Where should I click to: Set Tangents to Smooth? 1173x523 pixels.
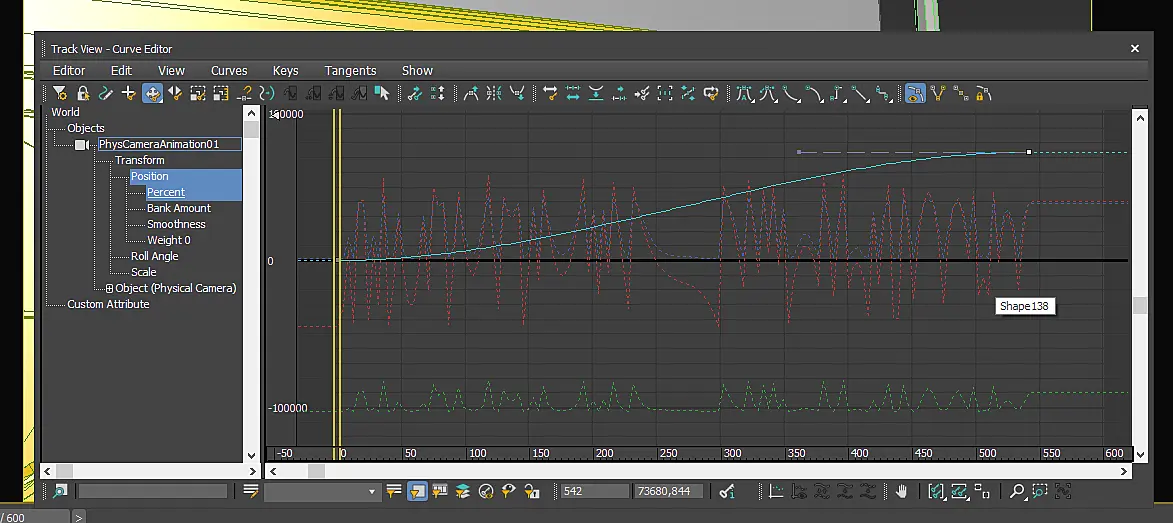883,94
